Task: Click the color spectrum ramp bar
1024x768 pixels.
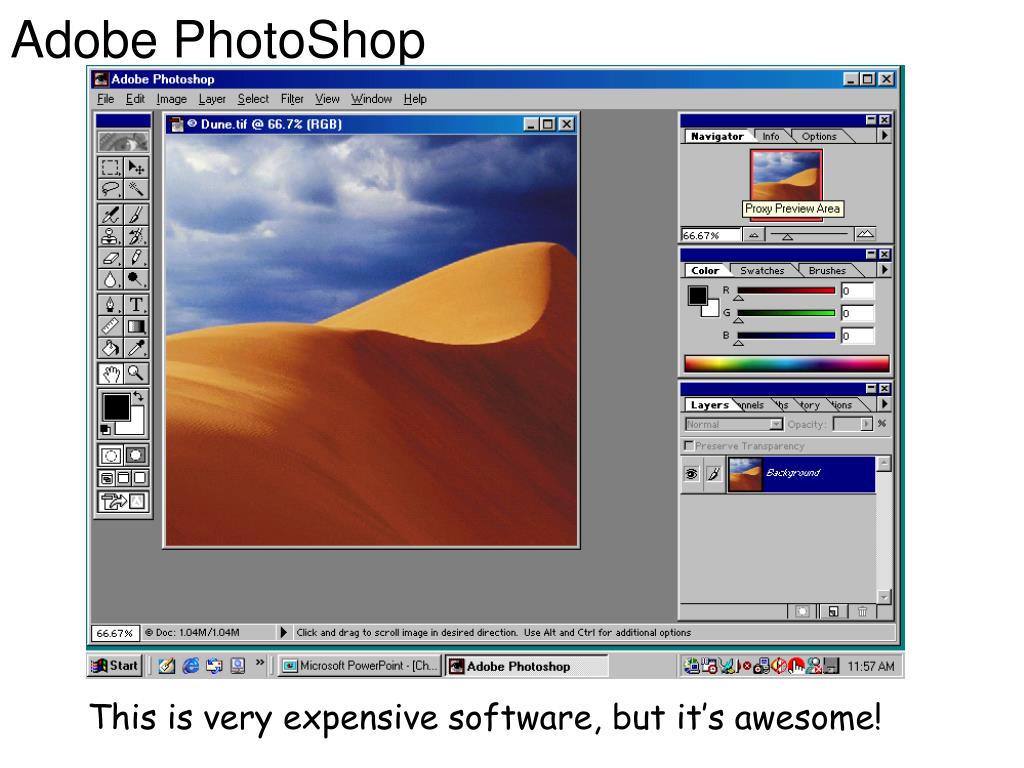Action: point(786,364)
